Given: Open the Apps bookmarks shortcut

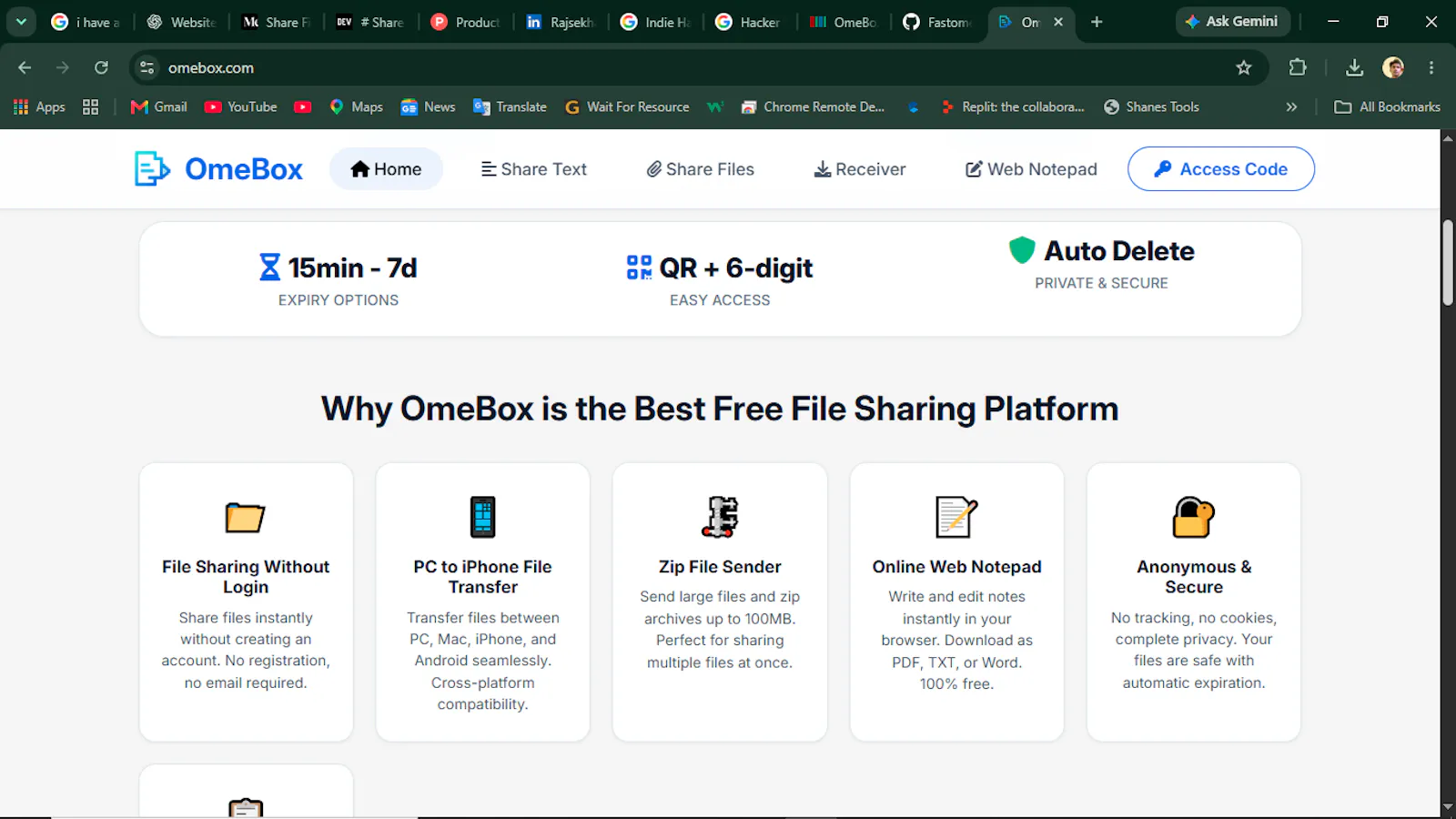Looking at the screenshot, I should tap(39, 106).
